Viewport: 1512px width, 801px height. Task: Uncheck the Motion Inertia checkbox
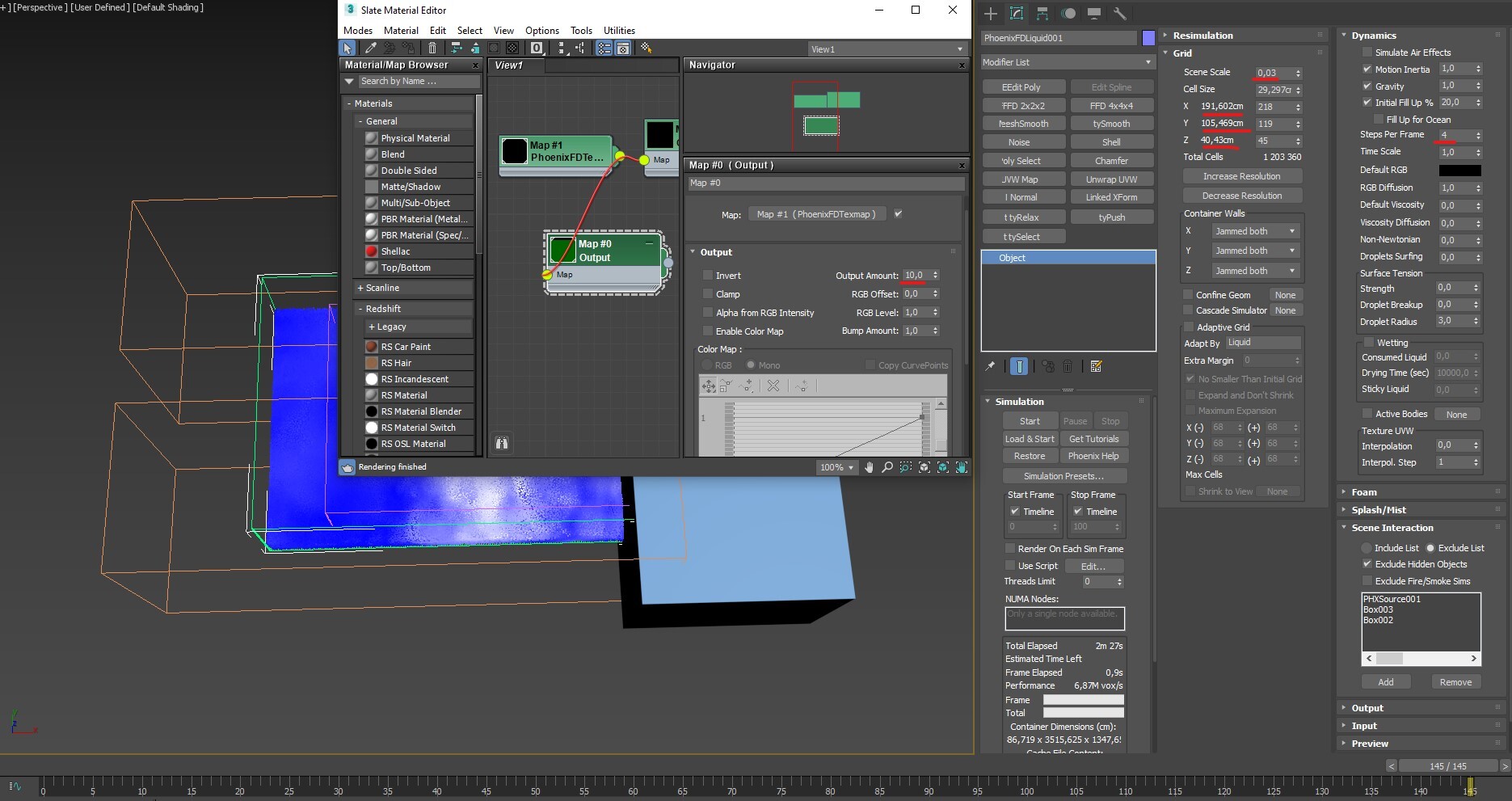(x=1367, y=70)
